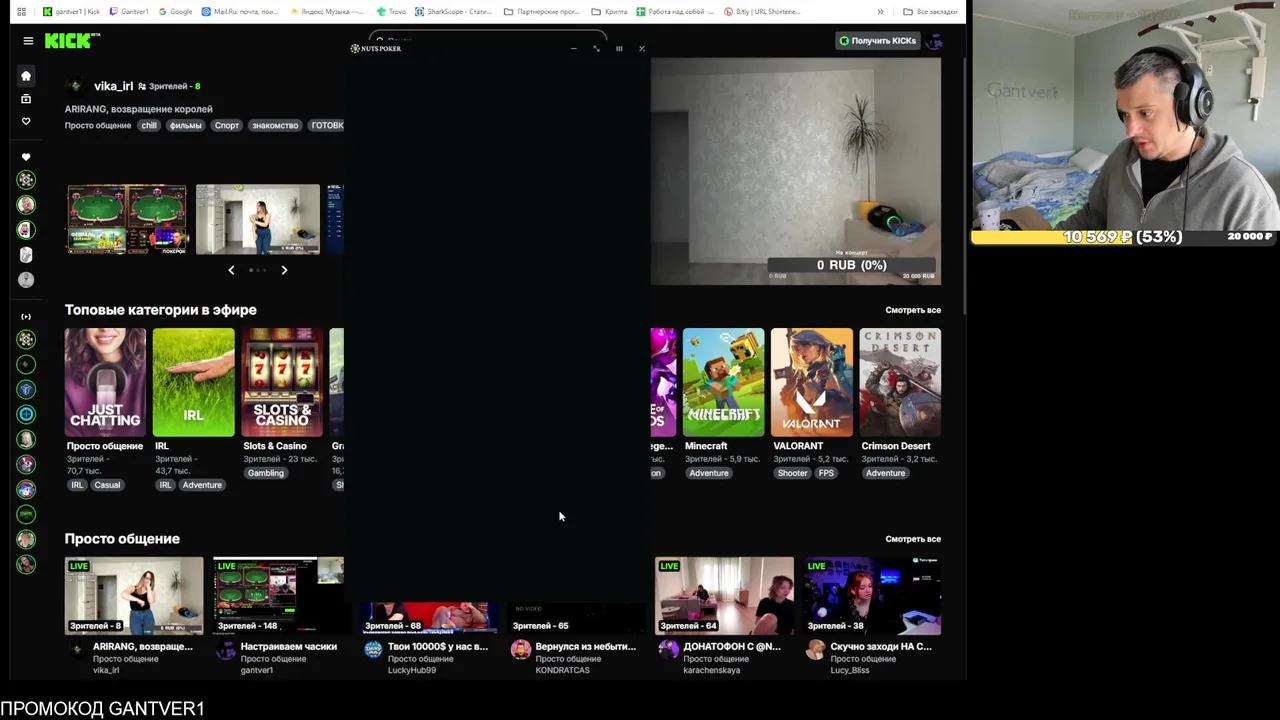Click FPS tag under VALORANT
The image size is (1280, 720).
pyautogui.click(x=826, y=473)
